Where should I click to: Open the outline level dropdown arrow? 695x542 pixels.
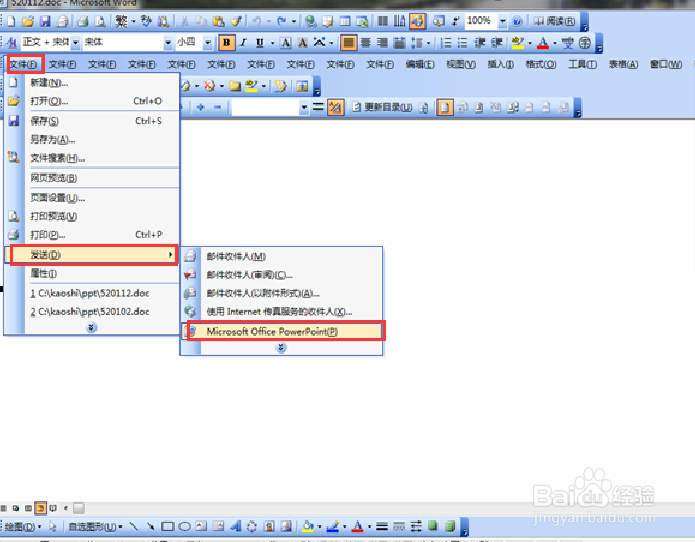click(304, 107)
